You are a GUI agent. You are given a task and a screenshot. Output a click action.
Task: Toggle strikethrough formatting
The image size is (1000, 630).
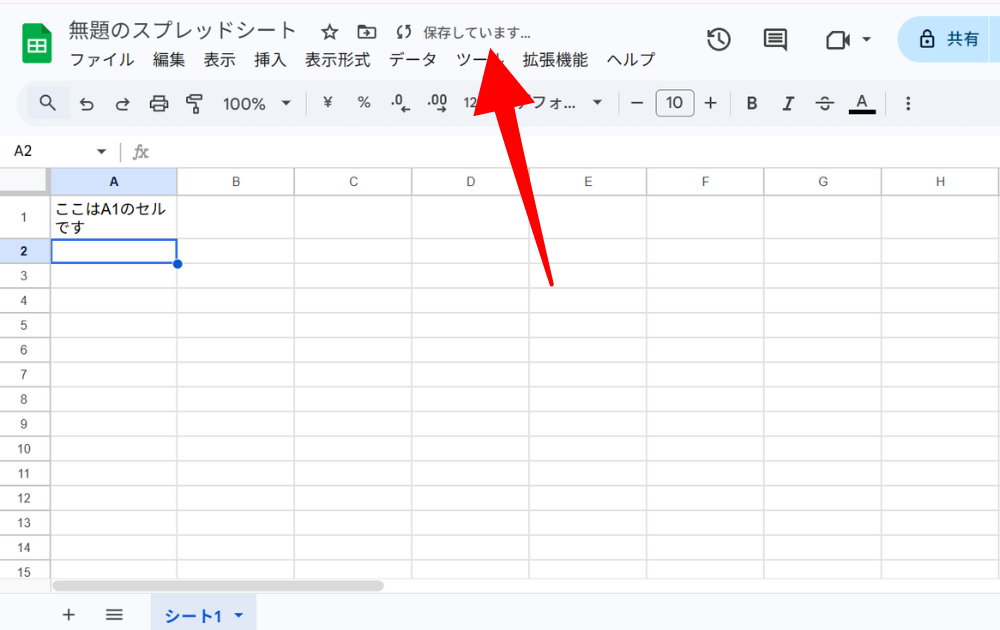[824, 103]
